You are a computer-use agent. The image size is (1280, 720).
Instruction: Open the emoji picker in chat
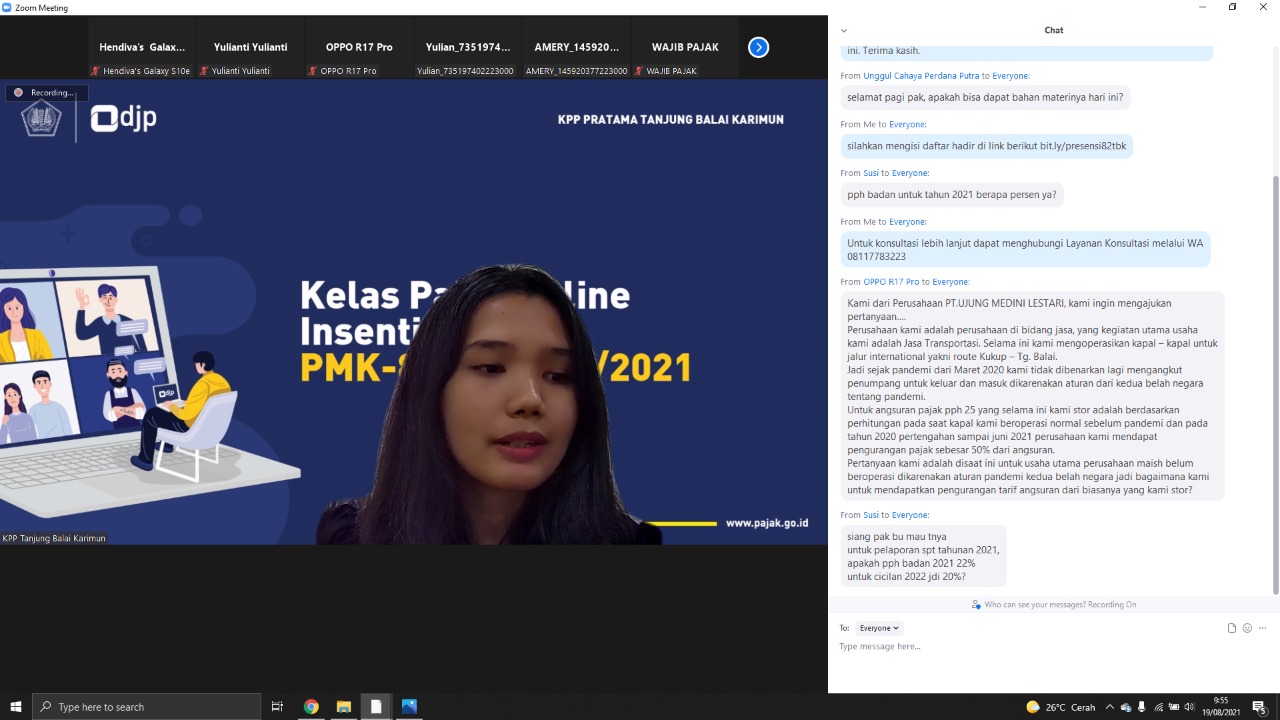[x=1247, y=628]
